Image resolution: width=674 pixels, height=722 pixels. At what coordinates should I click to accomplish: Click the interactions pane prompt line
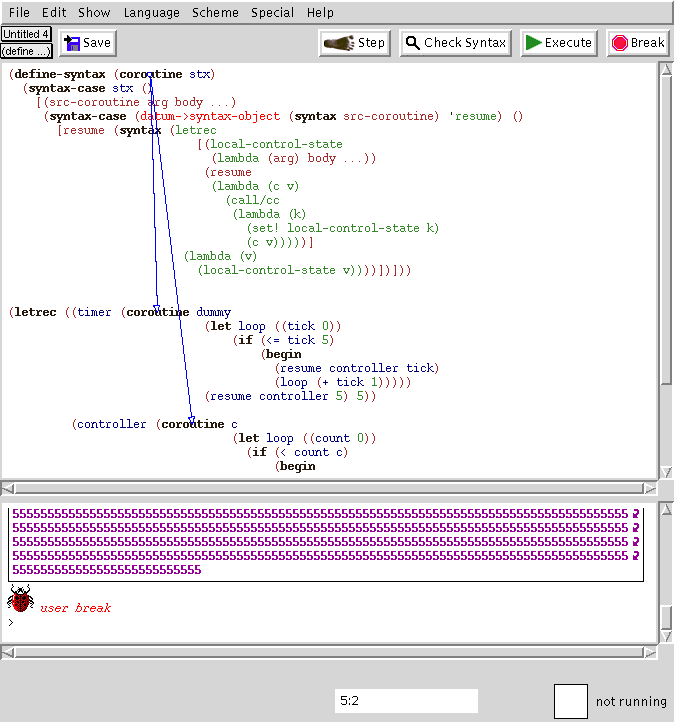[300, 623]
